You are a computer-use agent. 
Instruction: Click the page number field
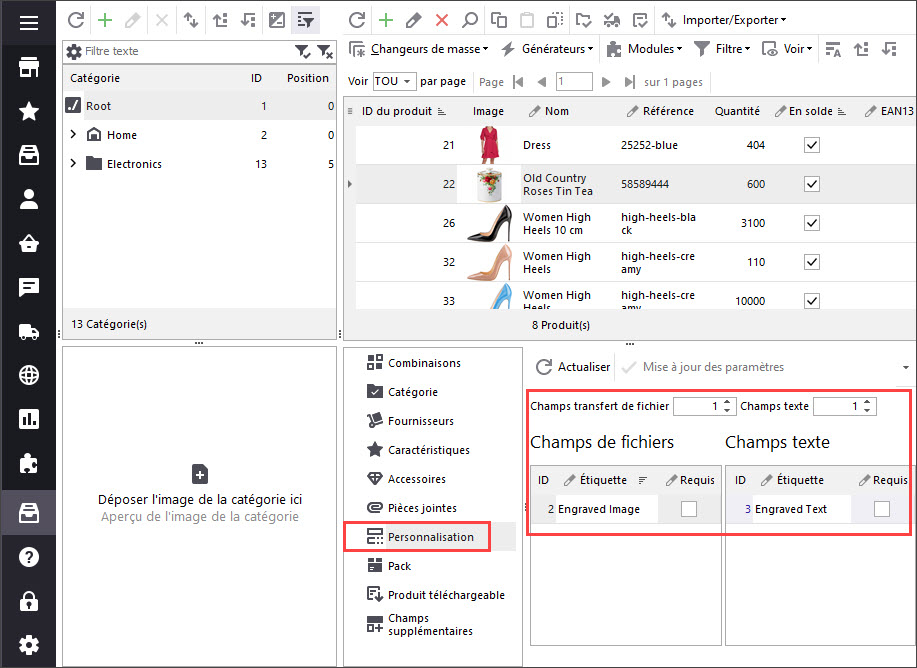[574, 81]
